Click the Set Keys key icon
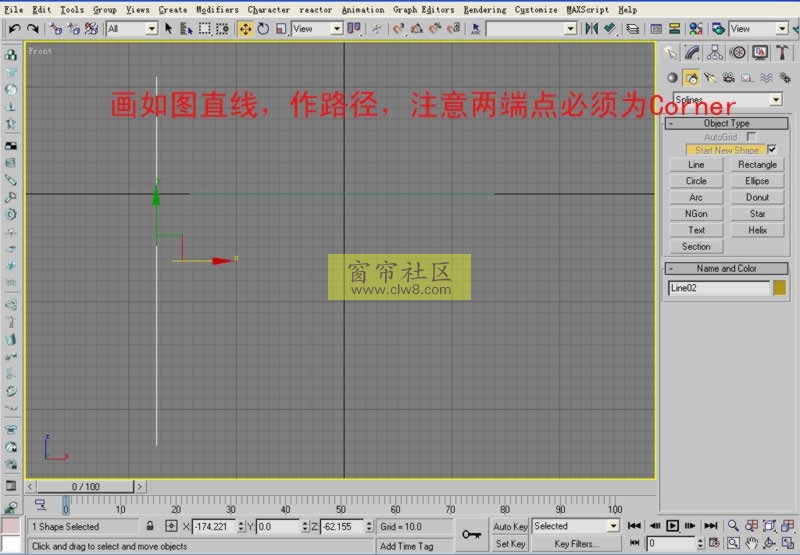Viewport: 800px width, 555px height. 471,533
